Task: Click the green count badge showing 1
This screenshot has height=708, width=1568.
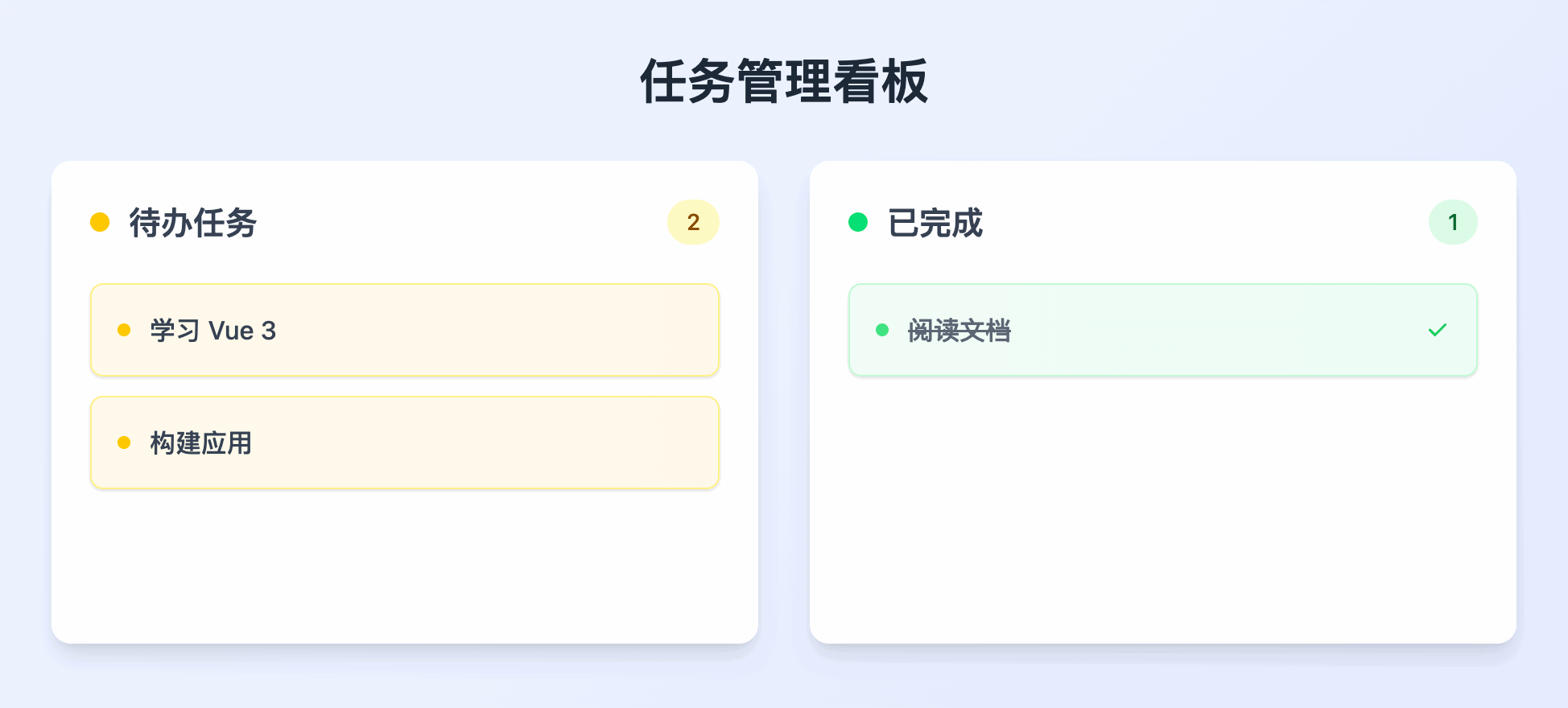Action: pyautogui.click(x=1452, y=222)
